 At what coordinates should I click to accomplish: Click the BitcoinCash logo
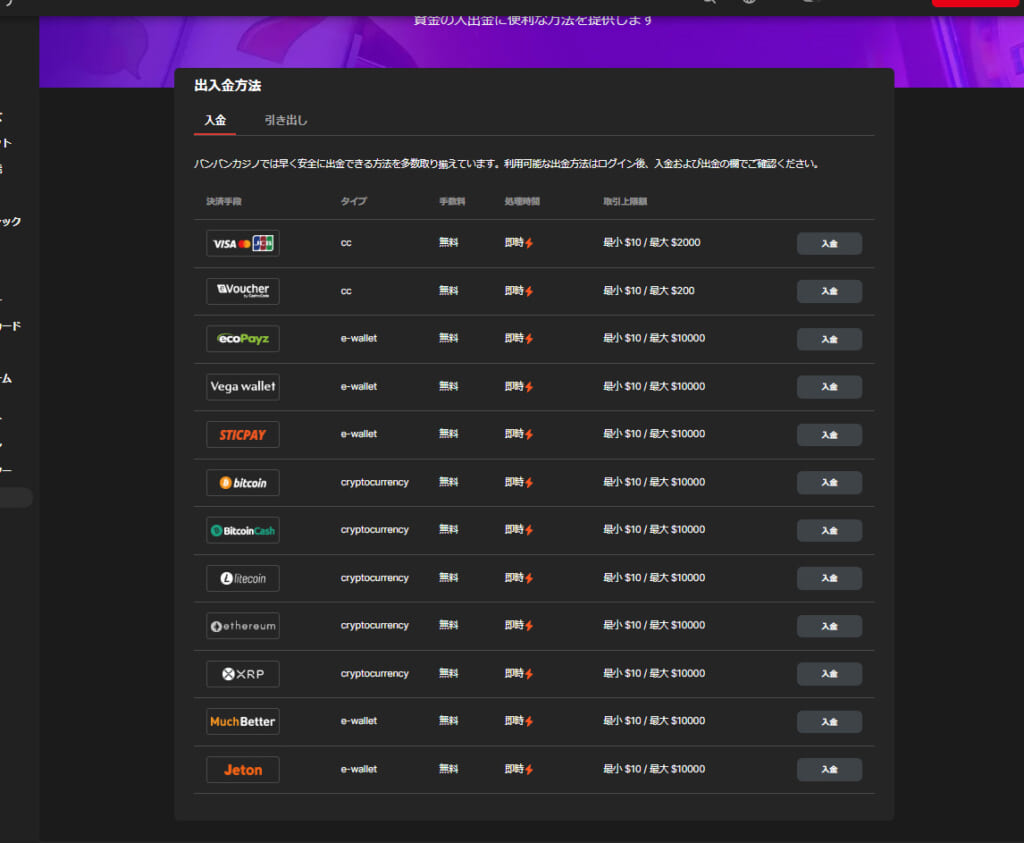(243, 530)
